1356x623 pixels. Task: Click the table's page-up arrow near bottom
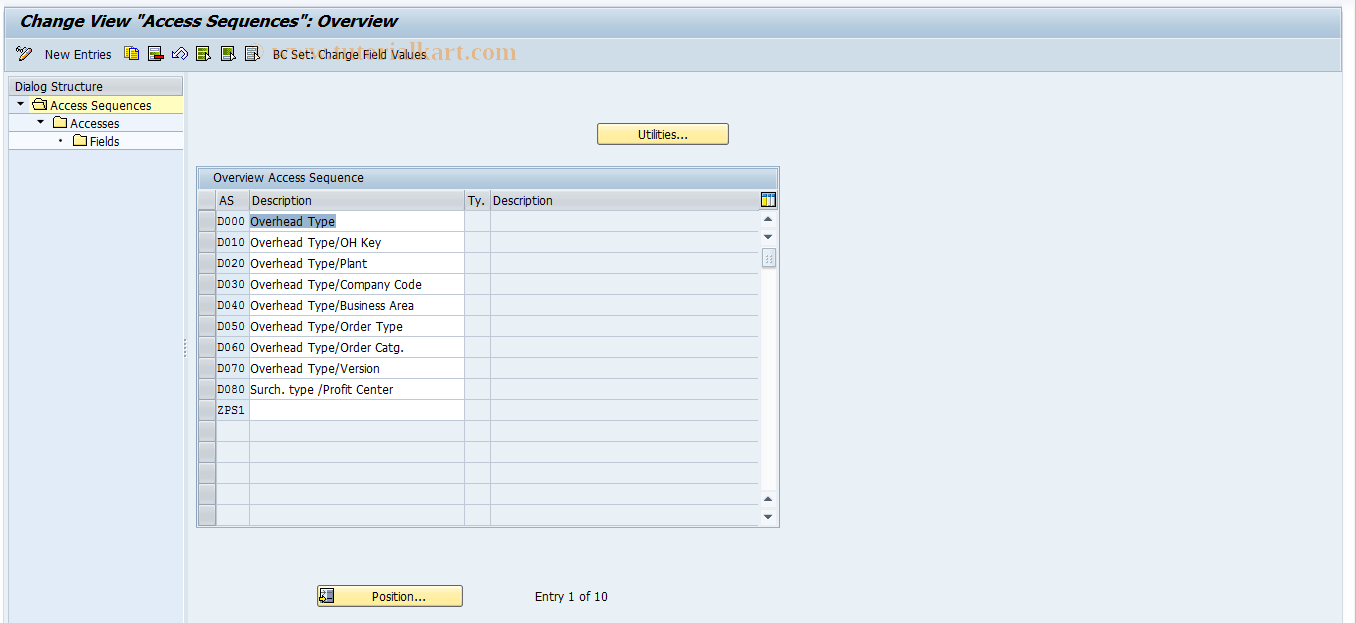pyautogui.click(x=768, y=499)
